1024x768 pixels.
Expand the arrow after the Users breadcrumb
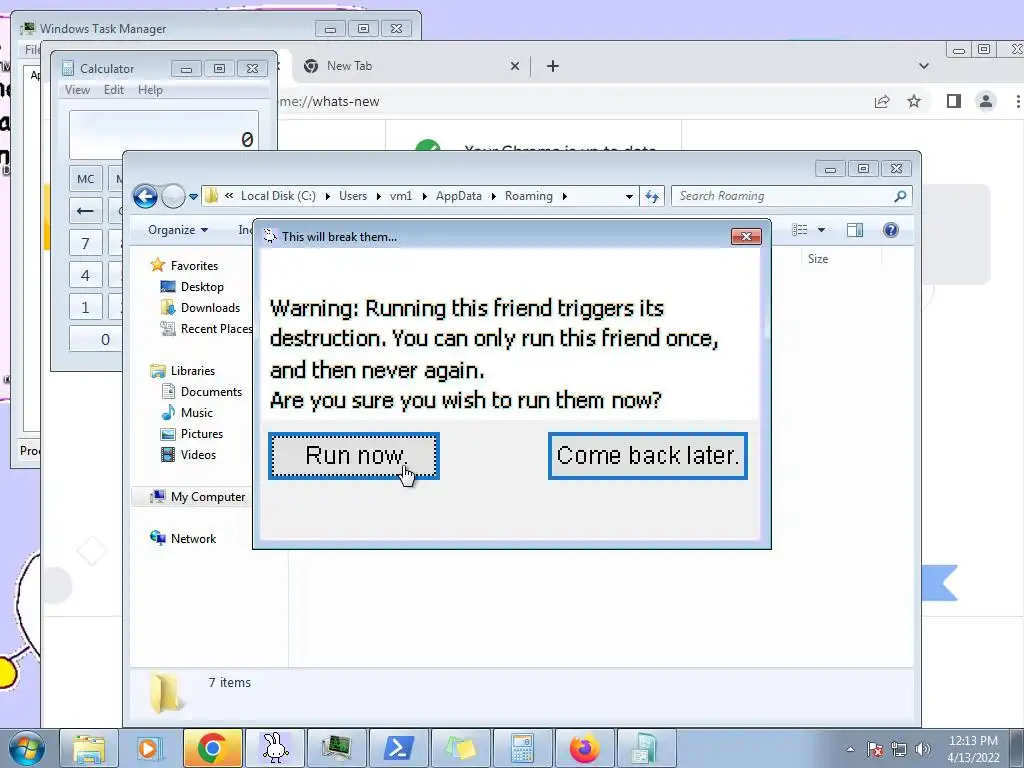379,196
